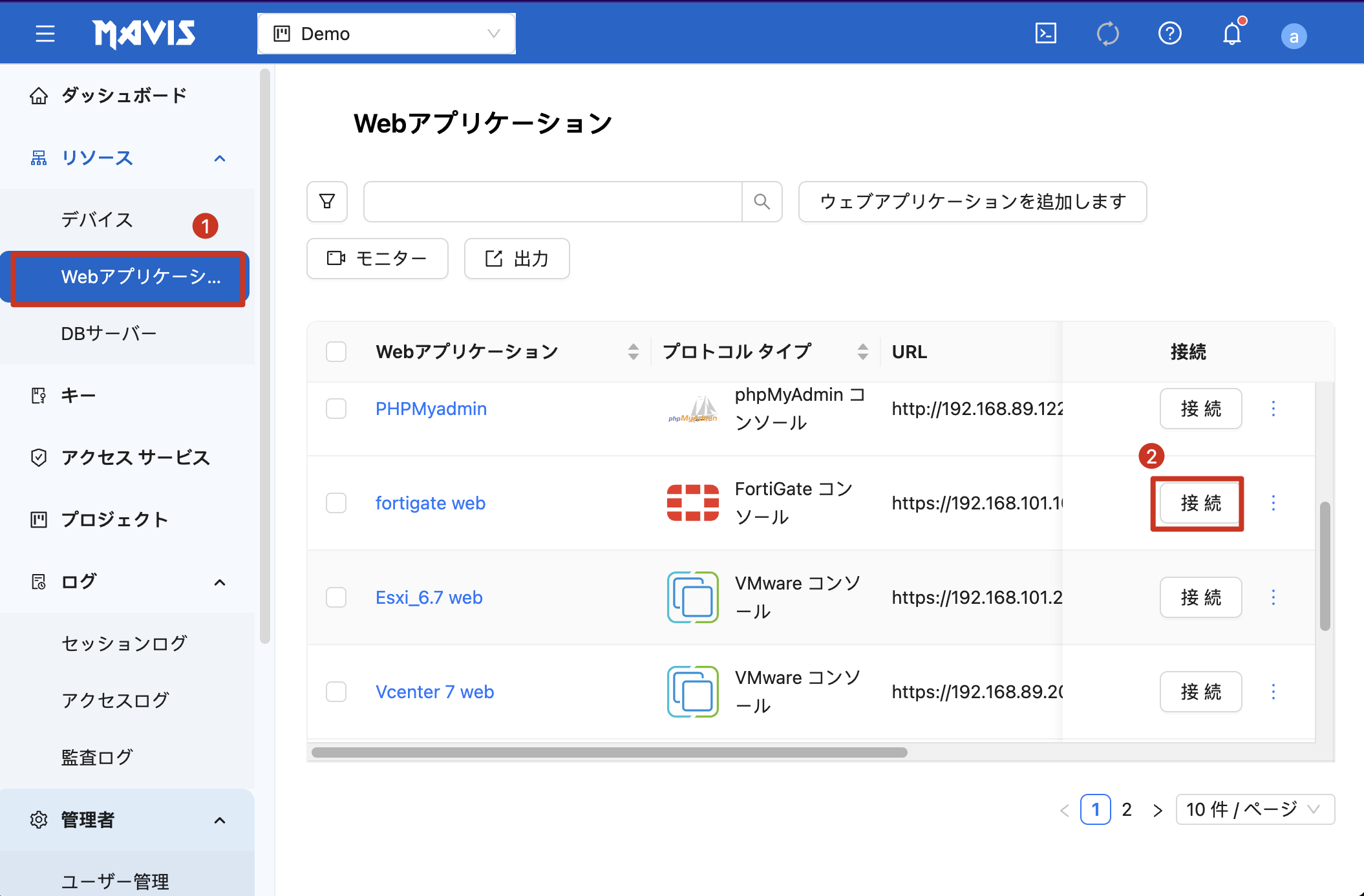1364x896 pixels.
Task: Tick the Esxi_6.7 web row checkbox
Action: [336, 597]
